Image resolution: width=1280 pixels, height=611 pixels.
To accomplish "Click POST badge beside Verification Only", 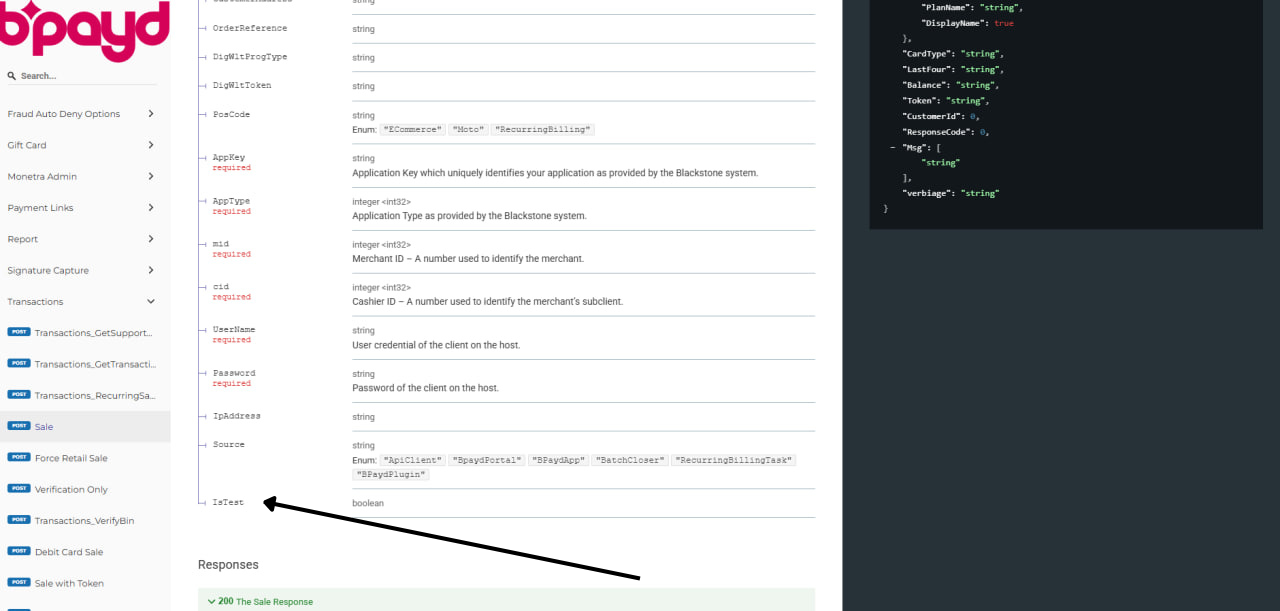I will [x=19, y=488].
